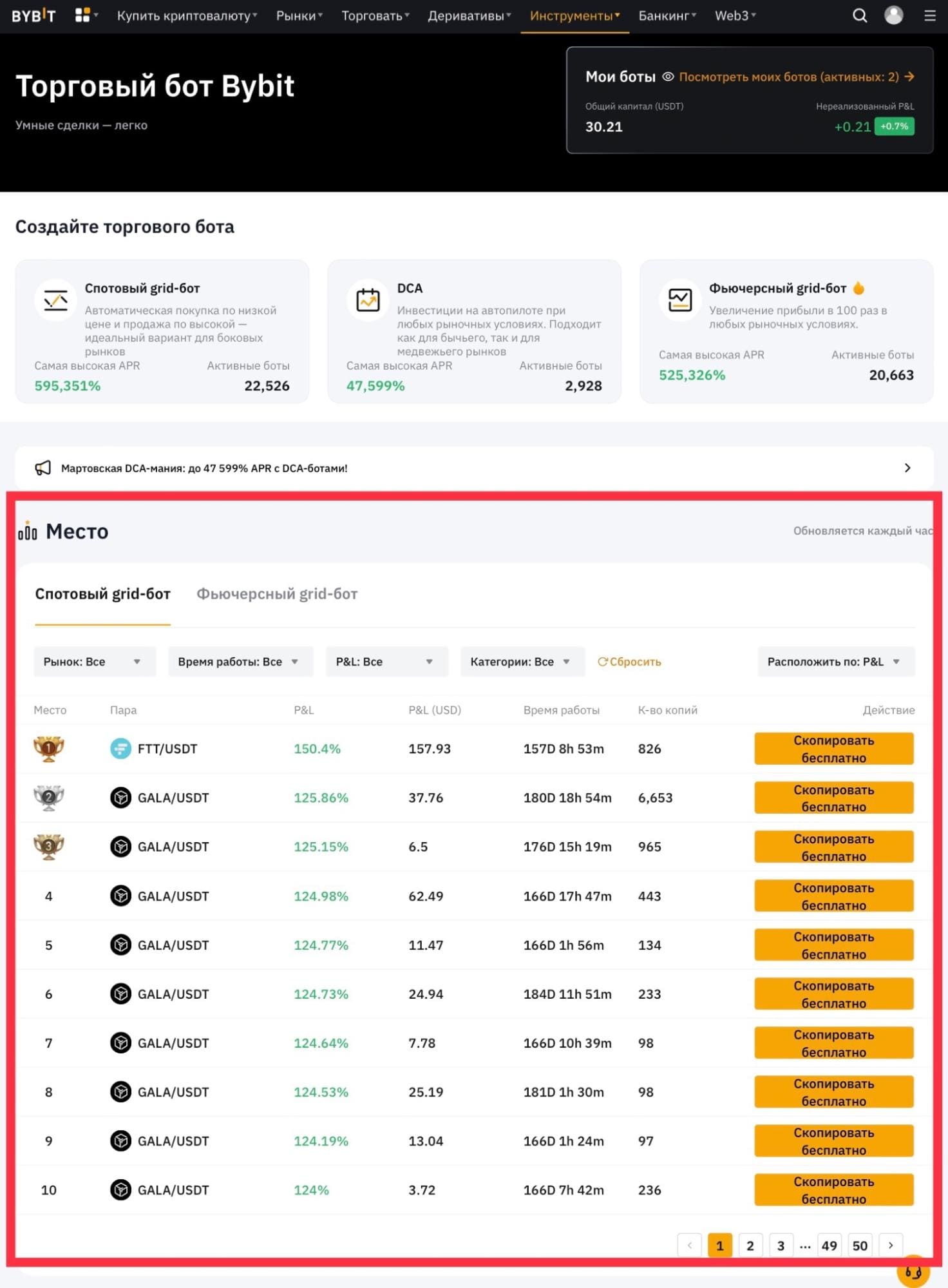Image resolution: width=948 pixels, height=1288 pixels.
Task: Open the Деривативы menu
Action: click(x=469, y=15)
